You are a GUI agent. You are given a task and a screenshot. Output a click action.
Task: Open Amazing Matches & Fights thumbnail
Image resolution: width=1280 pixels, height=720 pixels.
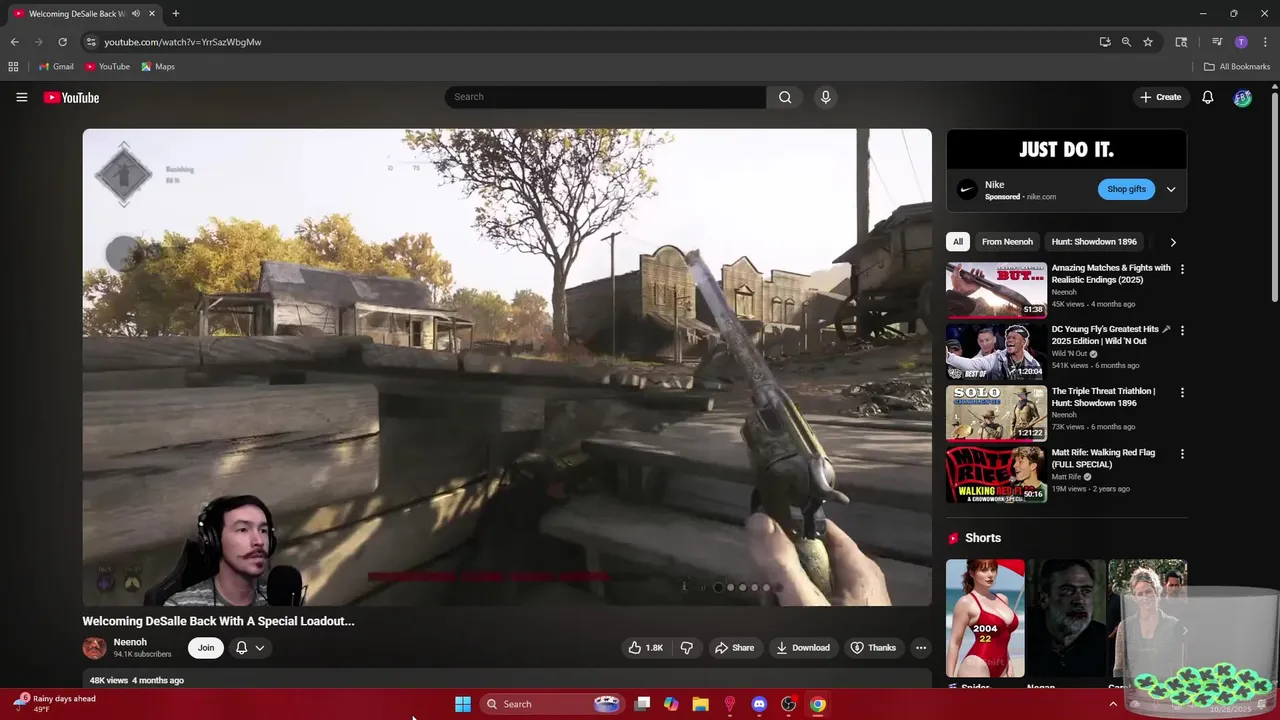pyautogui.click(x=996, y=290)
